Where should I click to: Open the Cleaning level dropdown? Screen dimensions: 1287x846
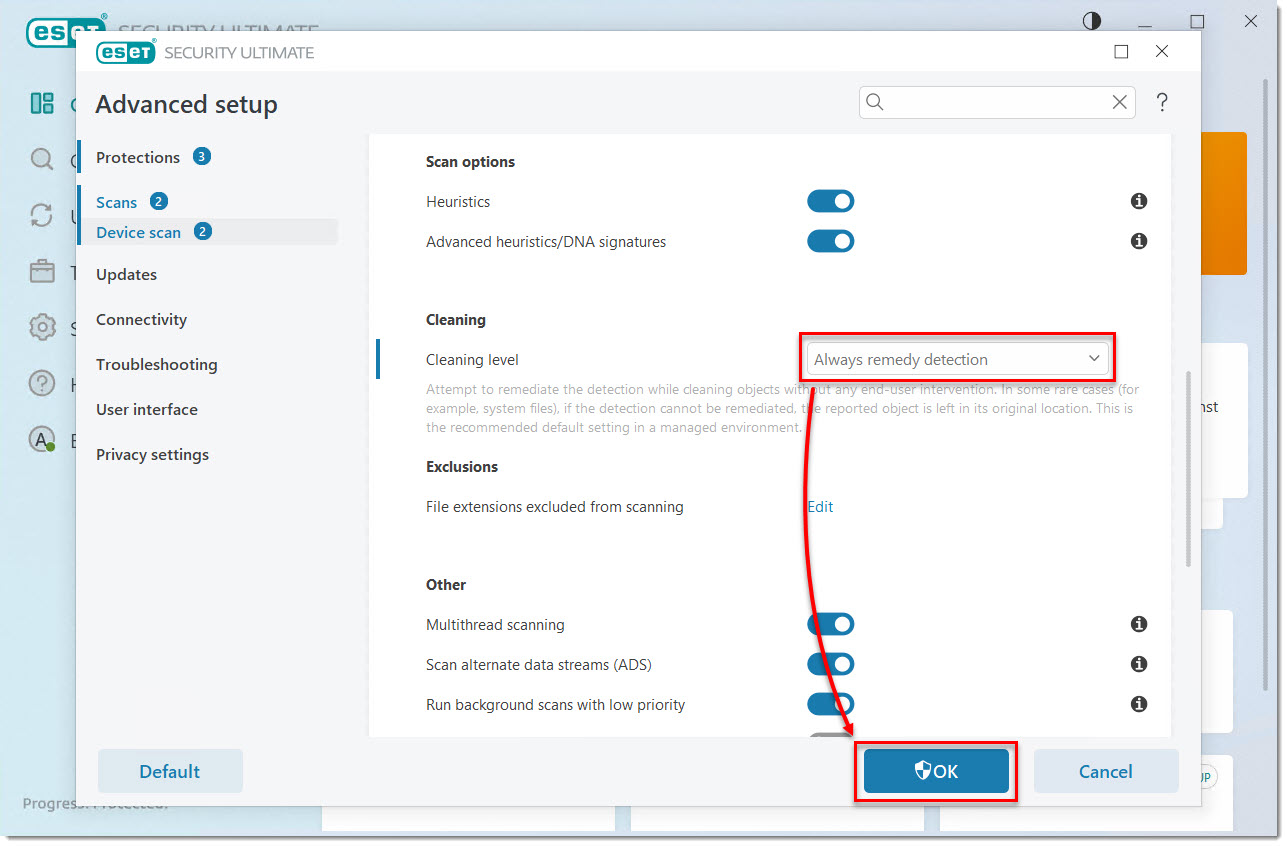(957, 359)
